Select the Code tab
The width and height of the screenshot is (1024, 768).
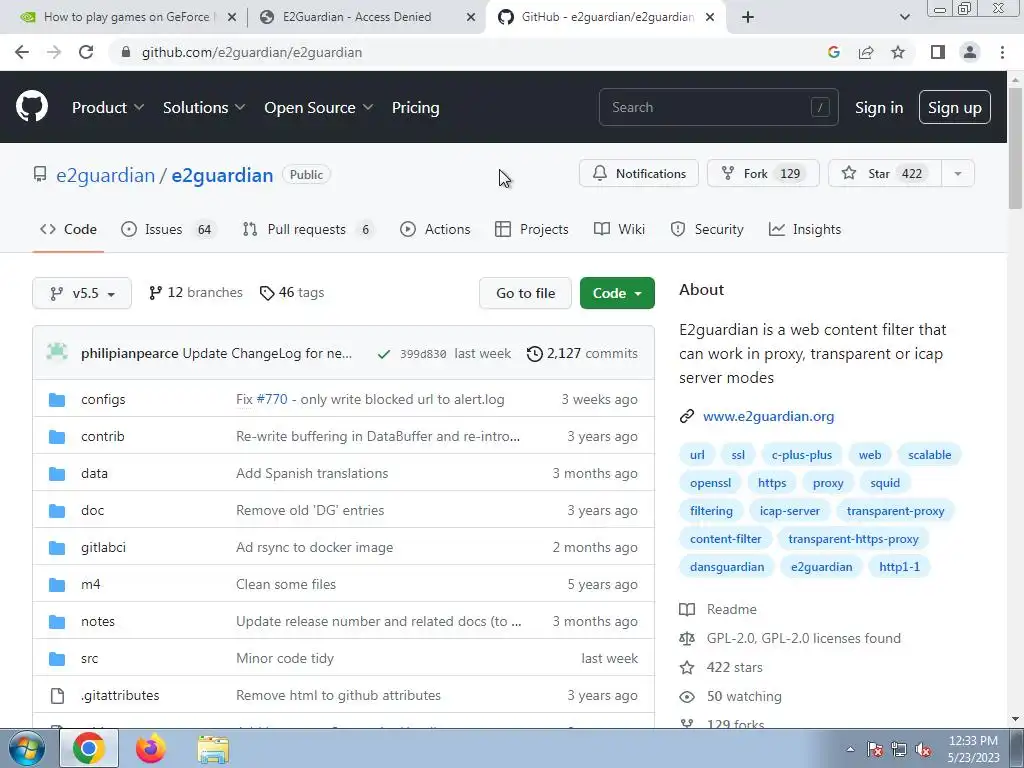point(68,229)
